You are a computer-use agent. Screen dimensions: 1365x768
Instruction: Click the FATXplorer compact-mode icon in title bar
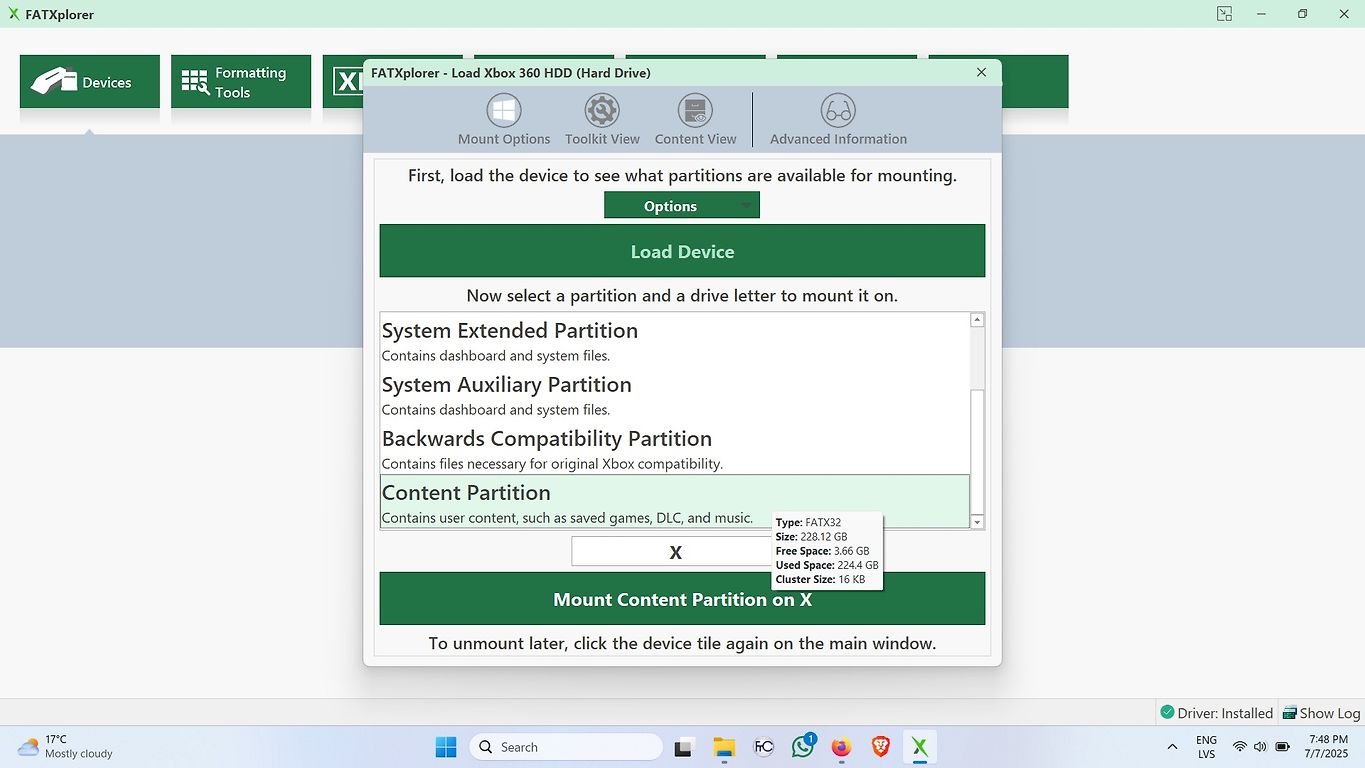[1224, 14]
